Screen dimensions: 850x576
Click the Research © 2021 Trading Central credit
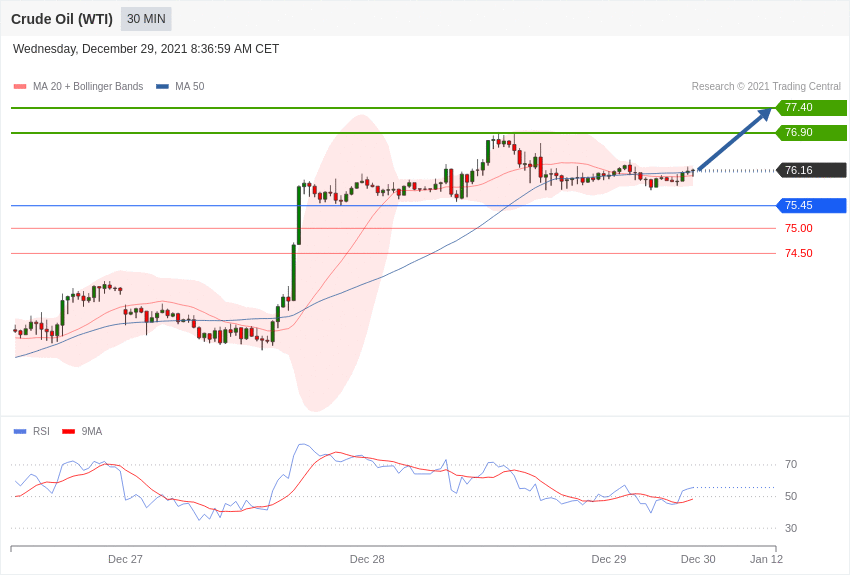(766, 86)
